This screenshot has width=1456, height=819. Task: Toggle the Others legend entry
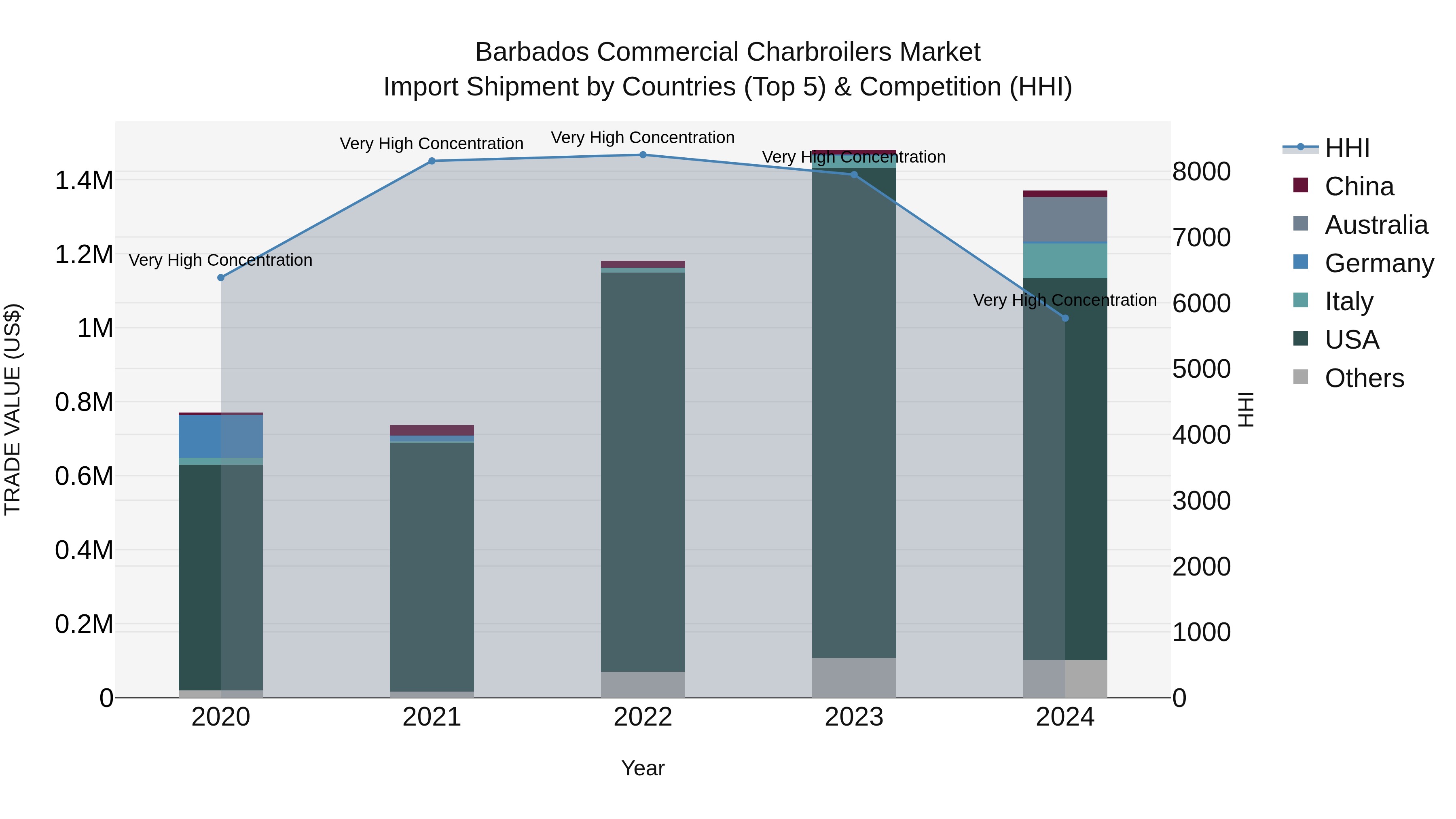click(x=1348, y=378)
